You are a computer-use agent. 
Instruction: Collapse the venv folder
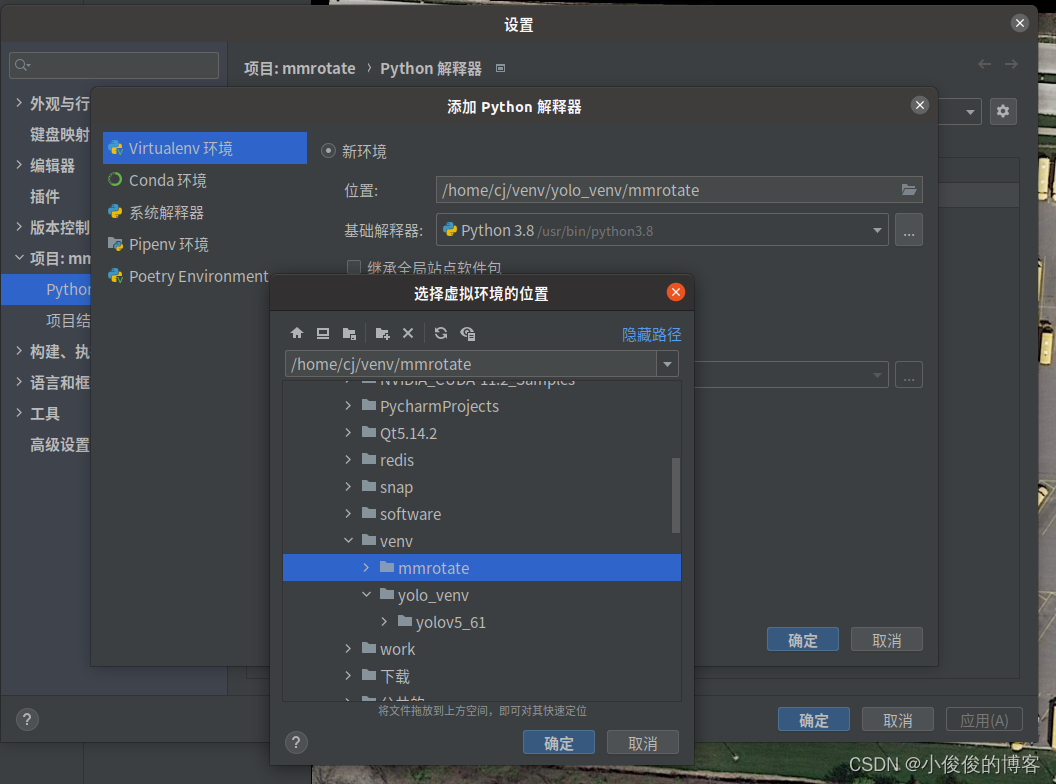(x=348, y=540)
